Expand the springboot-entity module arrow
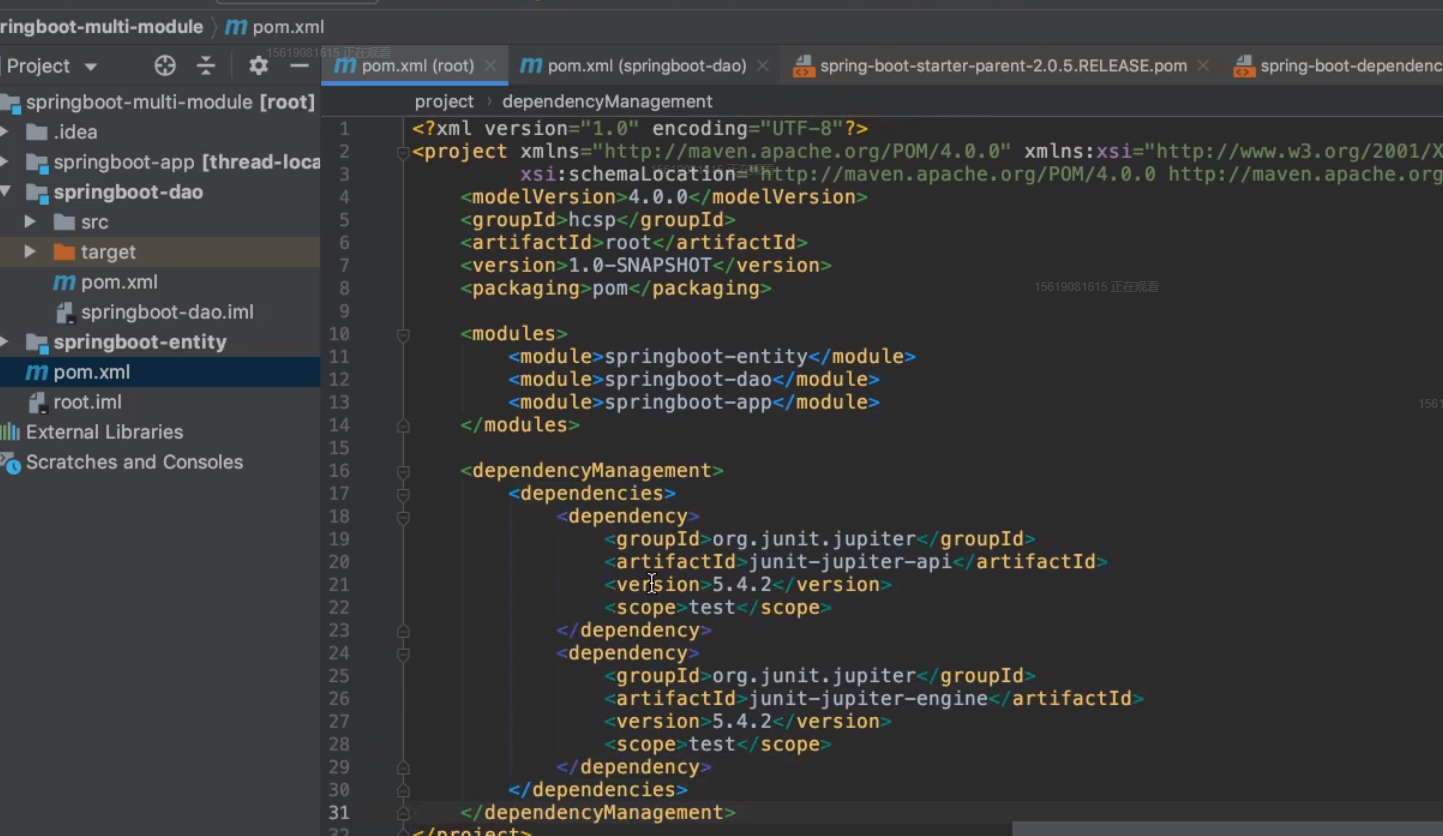The height and width of the screenshot is (836, 1443). pos(5,342)
